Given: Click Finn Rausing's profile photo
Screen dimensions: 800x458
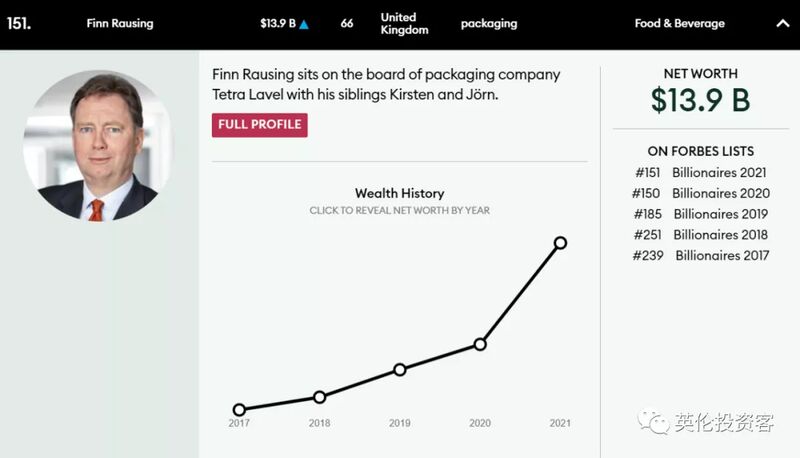Looking at the screenshot, I should pos(98,146).
